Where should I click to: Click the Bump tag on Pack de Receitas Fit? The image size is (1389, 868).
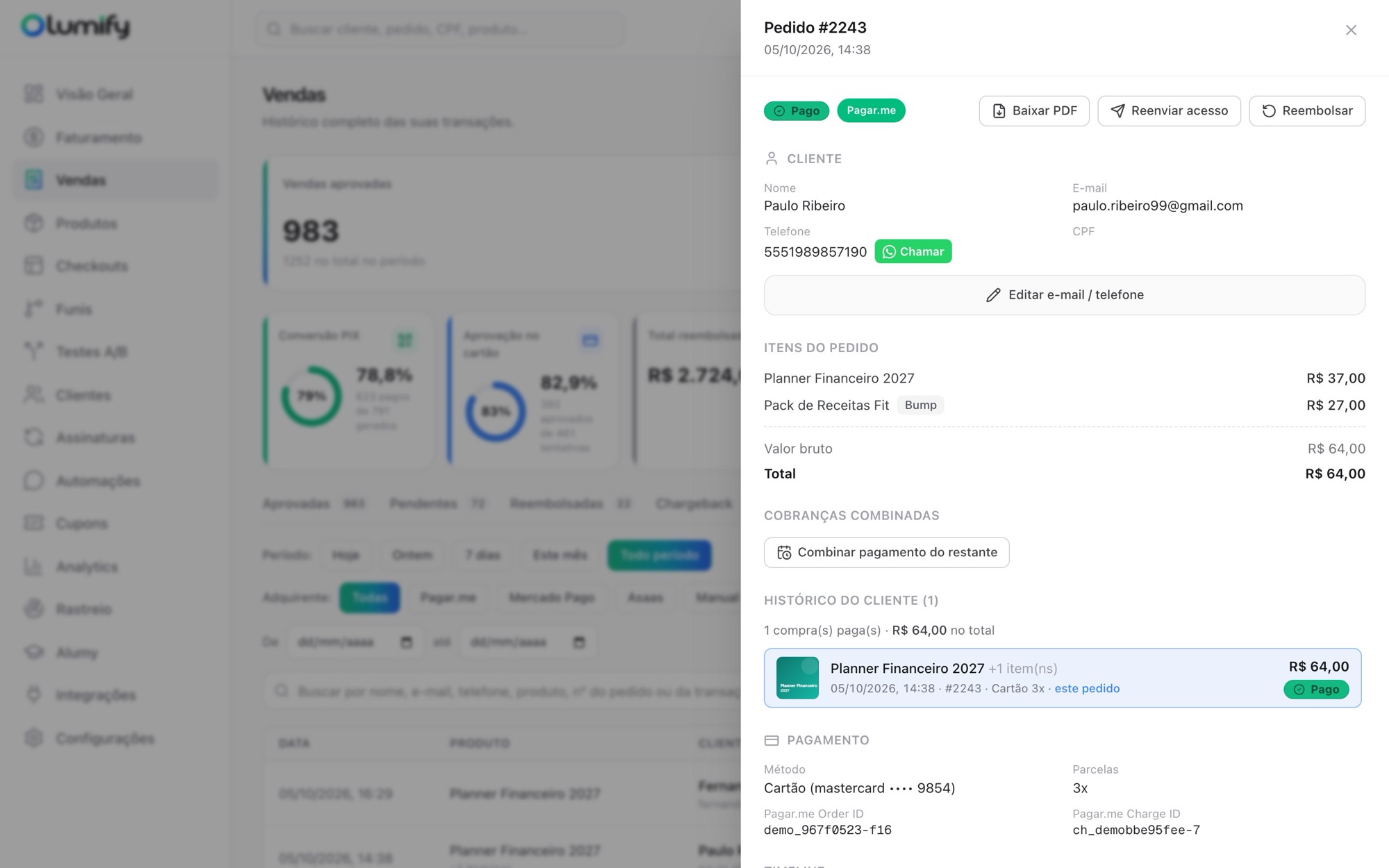pos(920,405)
